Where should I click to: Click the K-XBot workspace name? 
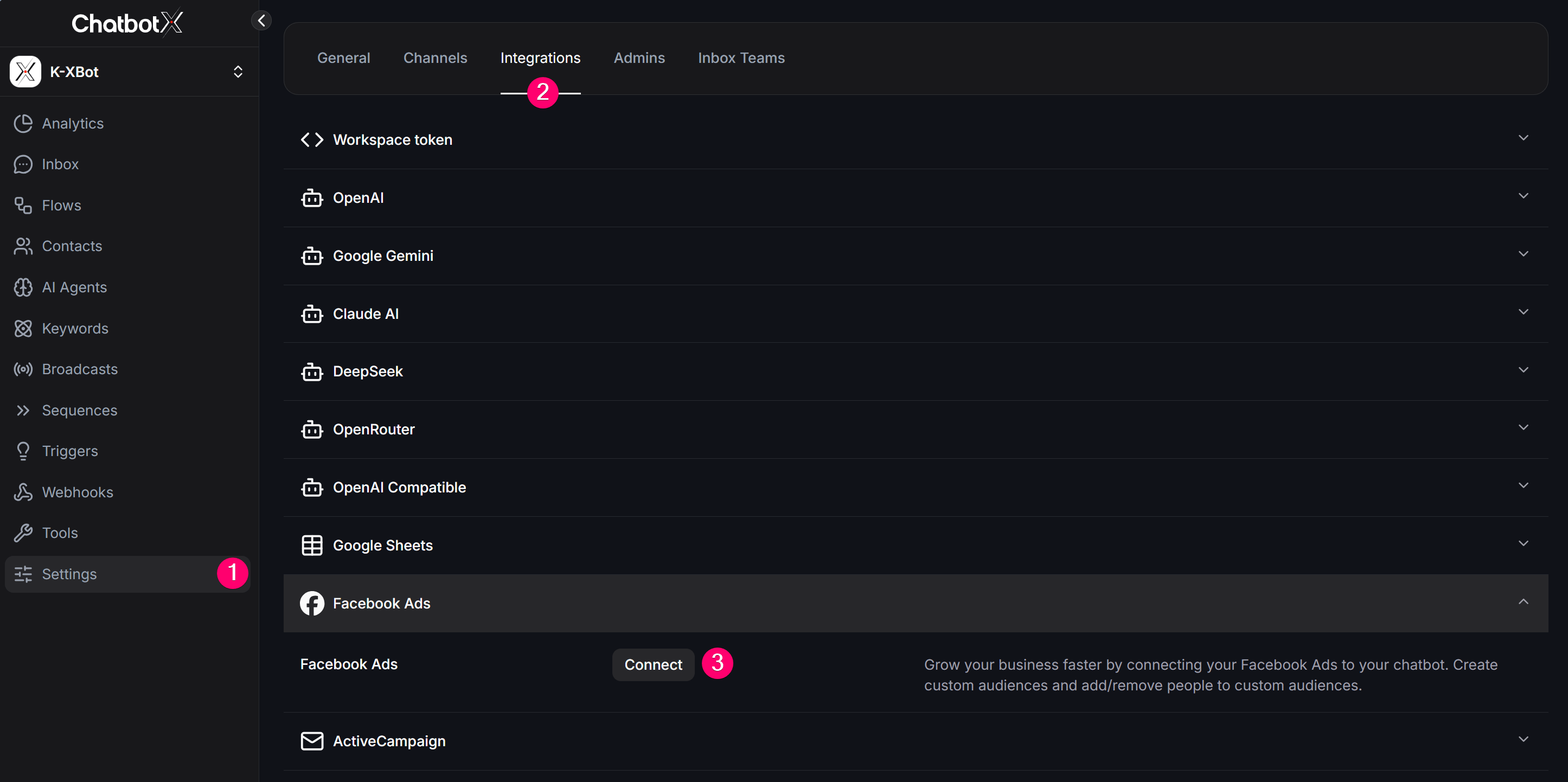74,72
